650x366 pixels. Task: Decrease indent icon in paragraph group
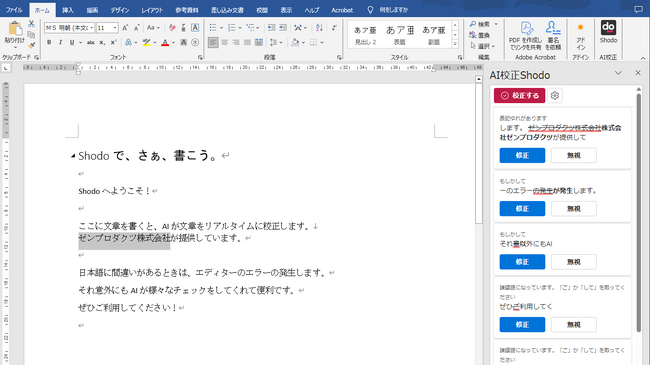click(x=271, y=28)
